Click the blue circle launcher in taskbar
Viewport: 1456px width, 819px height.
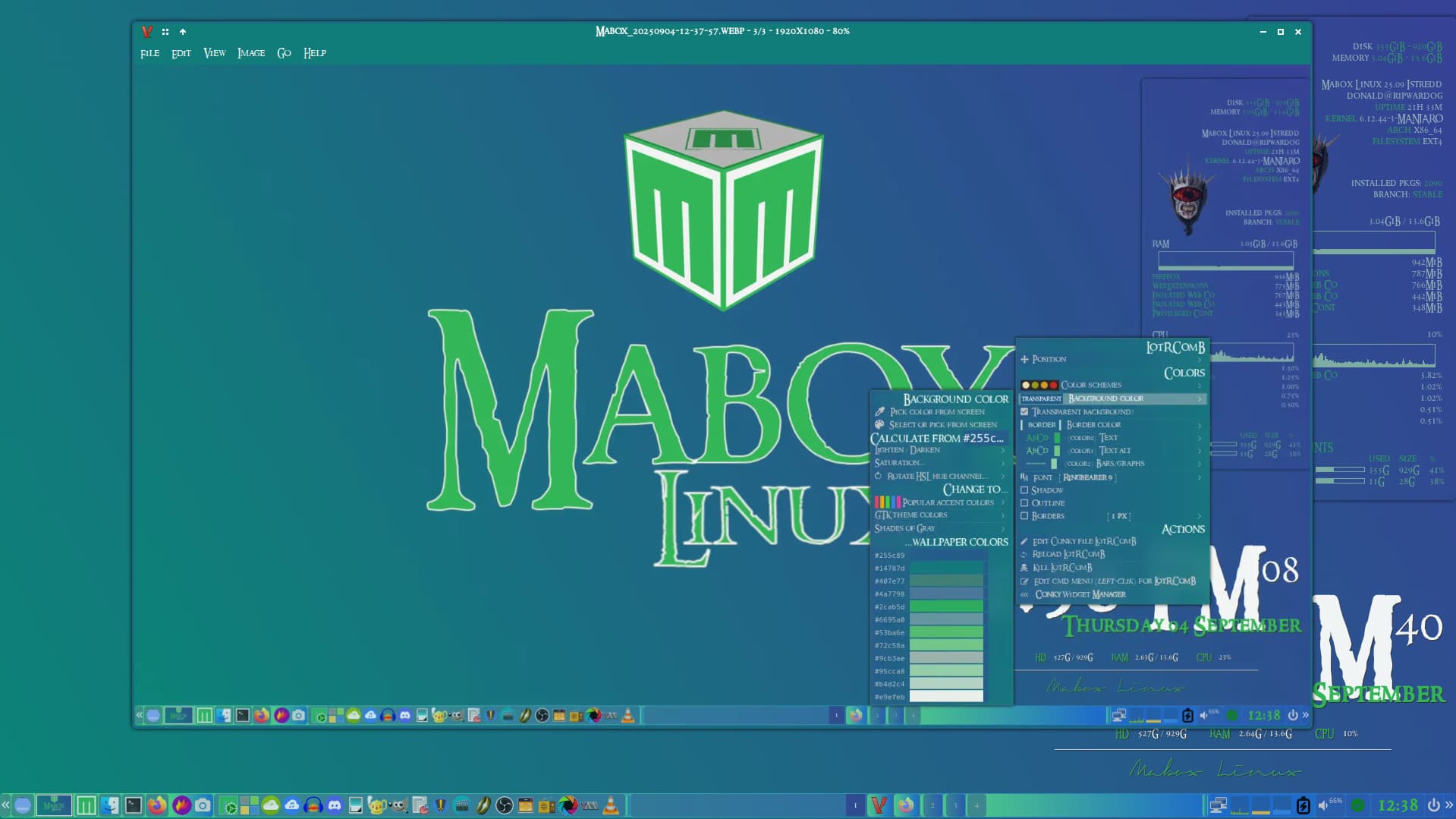pyautogui.click(x=23, y=805)
